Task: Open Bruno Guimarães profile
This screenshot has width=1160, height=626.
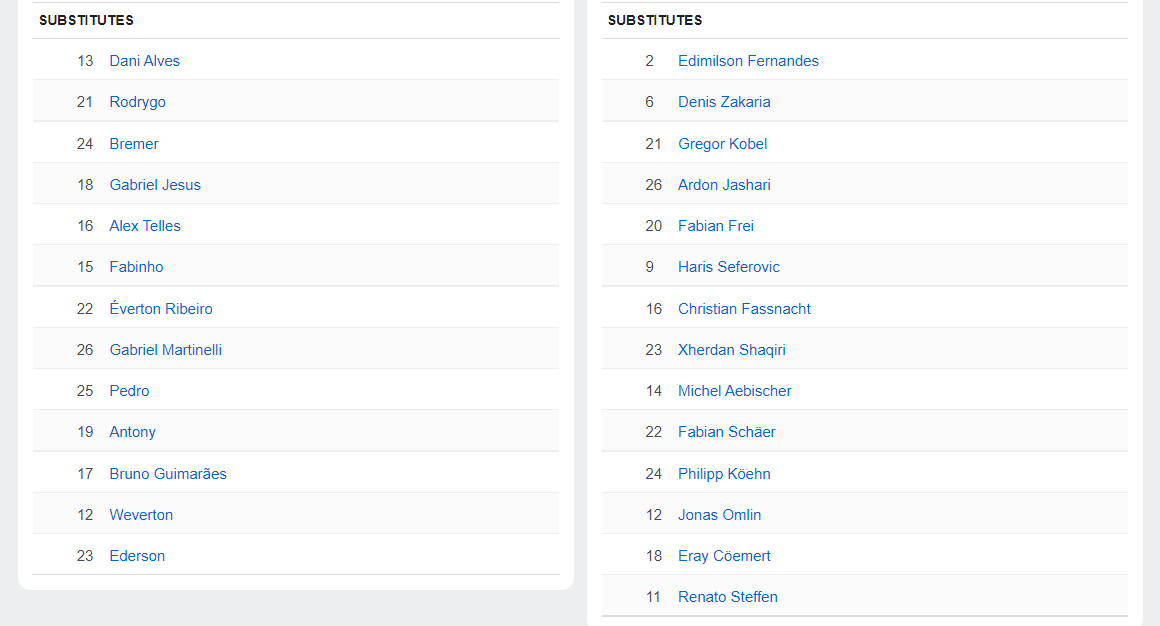Action: point(167,474)
